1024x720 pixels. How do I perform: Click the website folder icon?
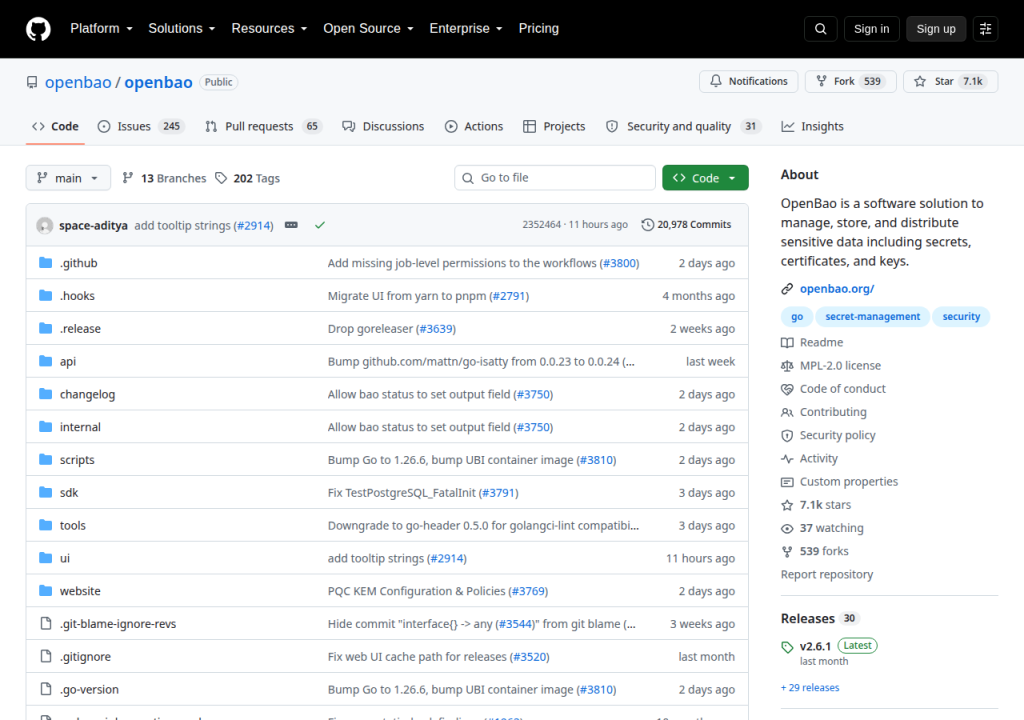(45, 591)
